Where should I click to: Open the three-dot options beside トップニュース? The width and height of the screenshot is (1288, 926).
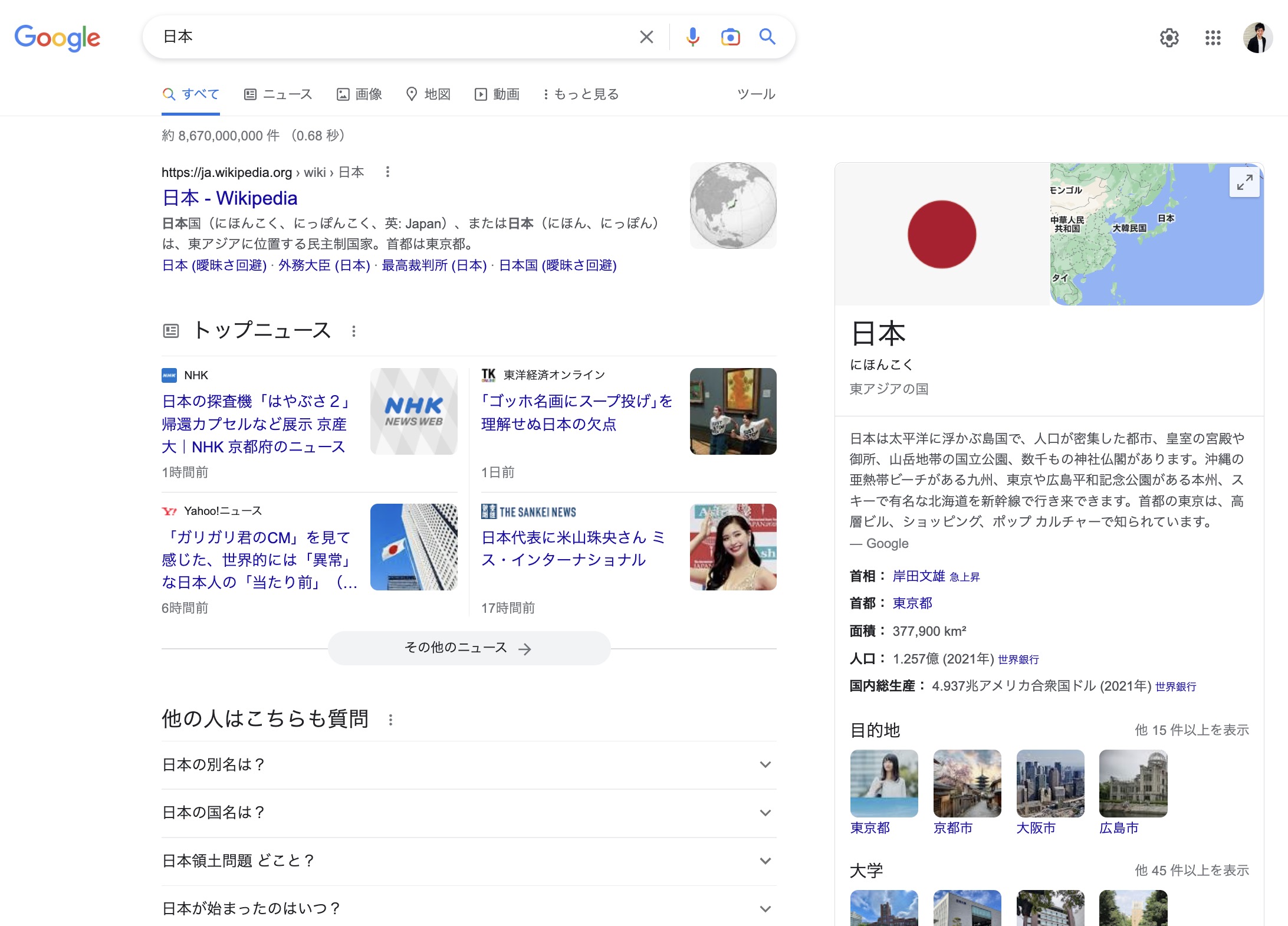tap(354, 331)
